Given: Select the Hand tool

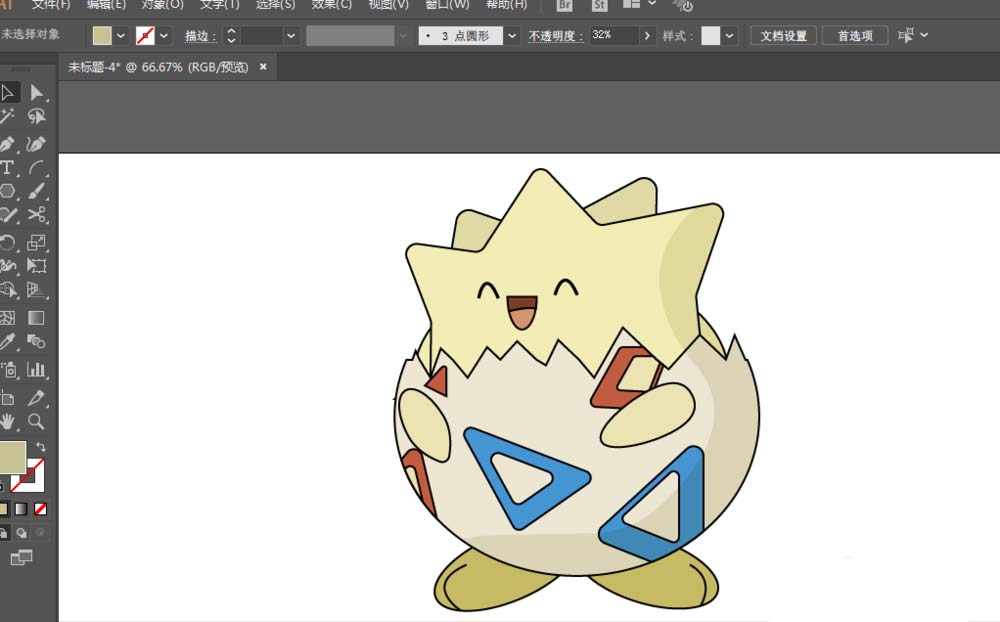Looking at the screenshot, I should [x=8, y=422].
